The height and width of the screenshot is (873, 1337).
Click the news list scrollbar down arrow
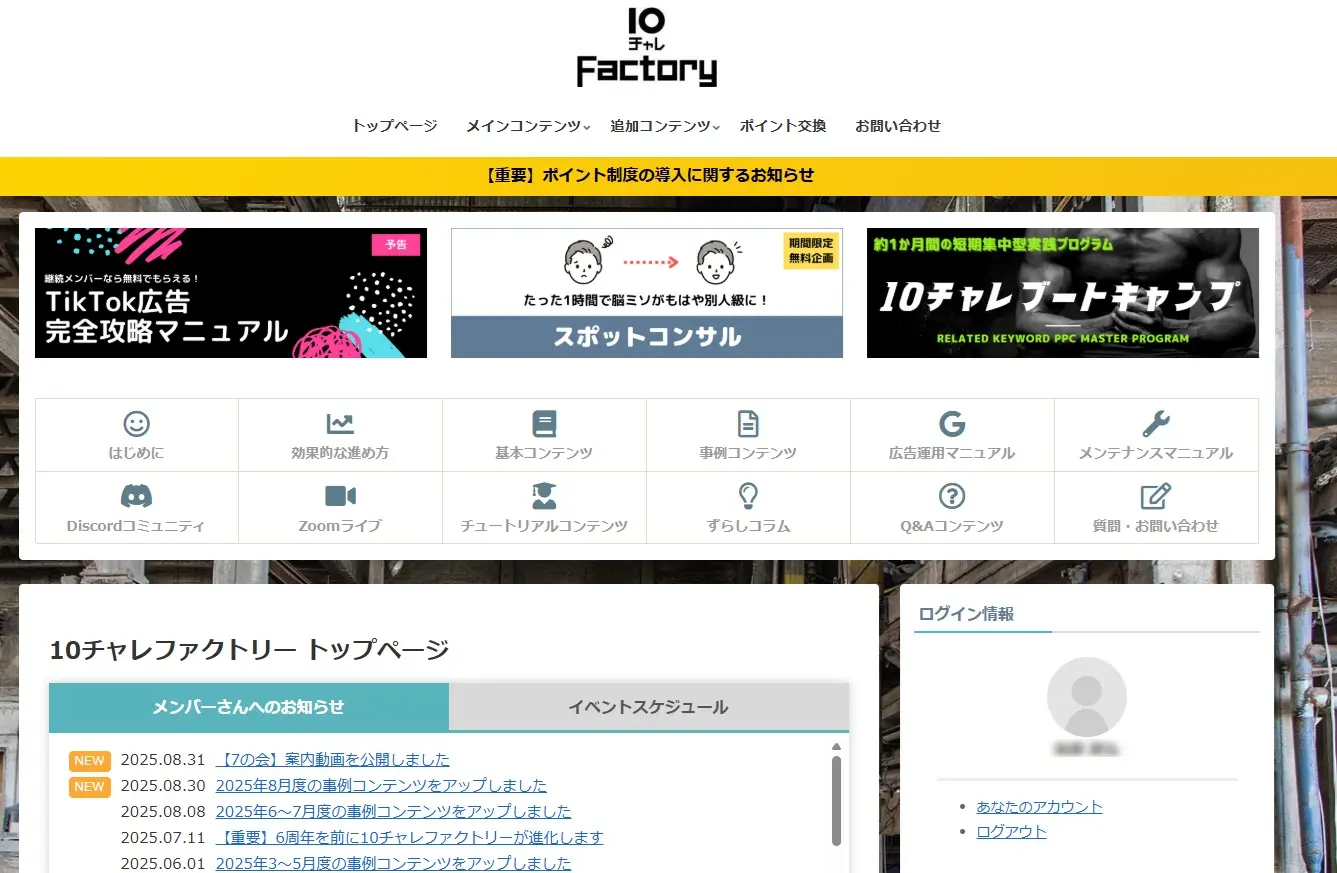pyautogui.click(x=836, y=866)
